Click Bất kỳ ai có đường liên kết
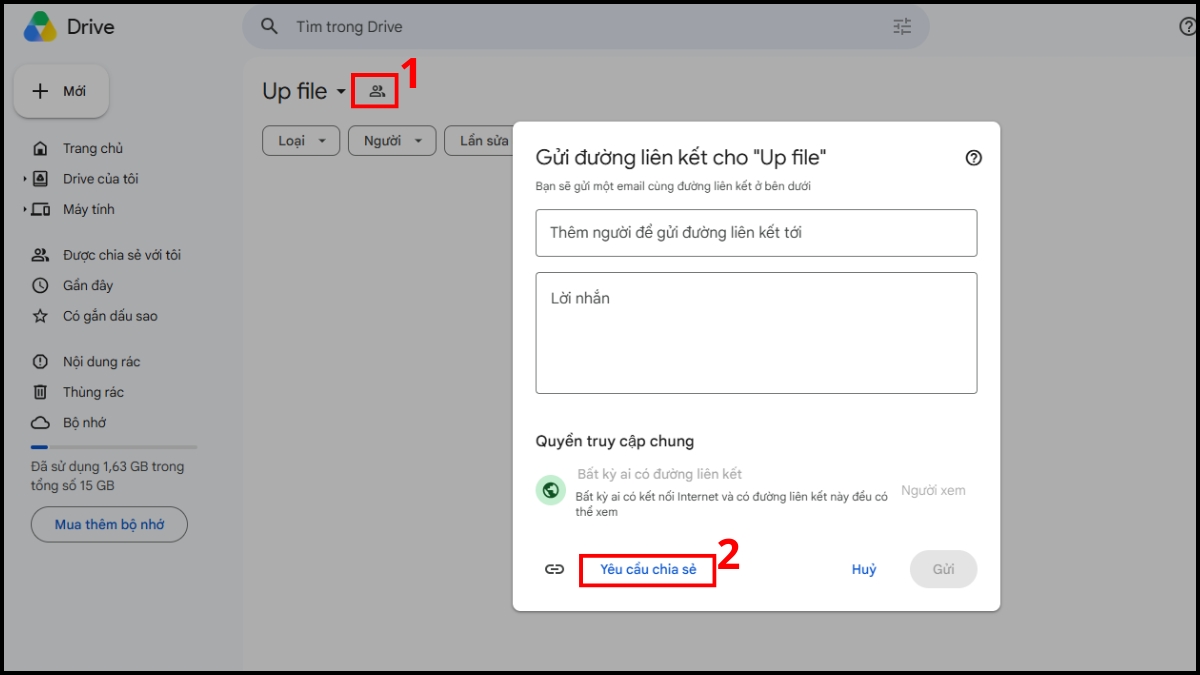The height and width of the screenshot is (675, 1200). coord(660,474)
